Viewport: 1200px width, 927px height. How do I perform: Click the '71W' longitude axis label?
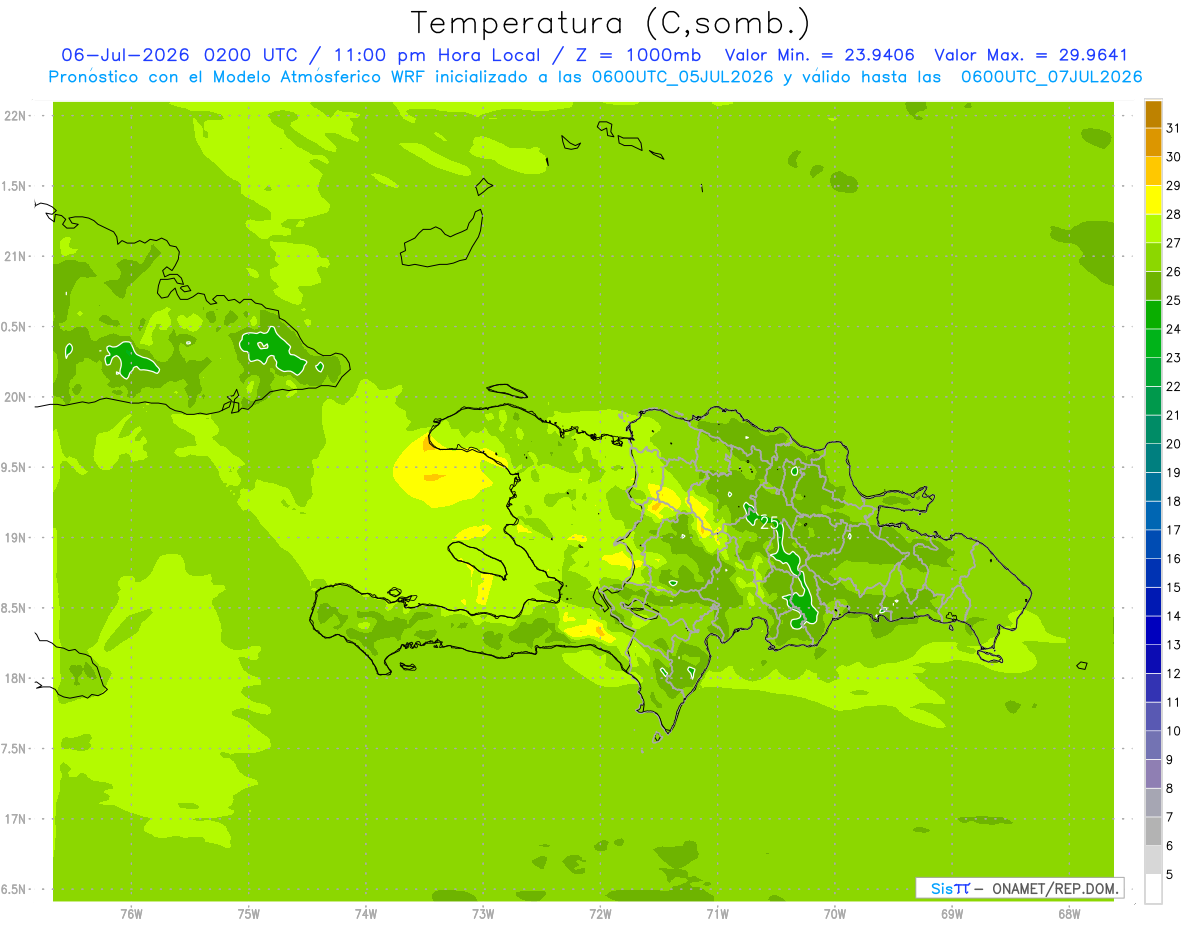tap(716, 913)
